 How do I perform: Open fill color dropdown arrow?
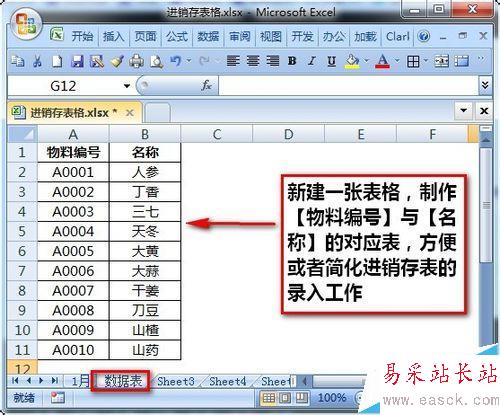(366, 61)
